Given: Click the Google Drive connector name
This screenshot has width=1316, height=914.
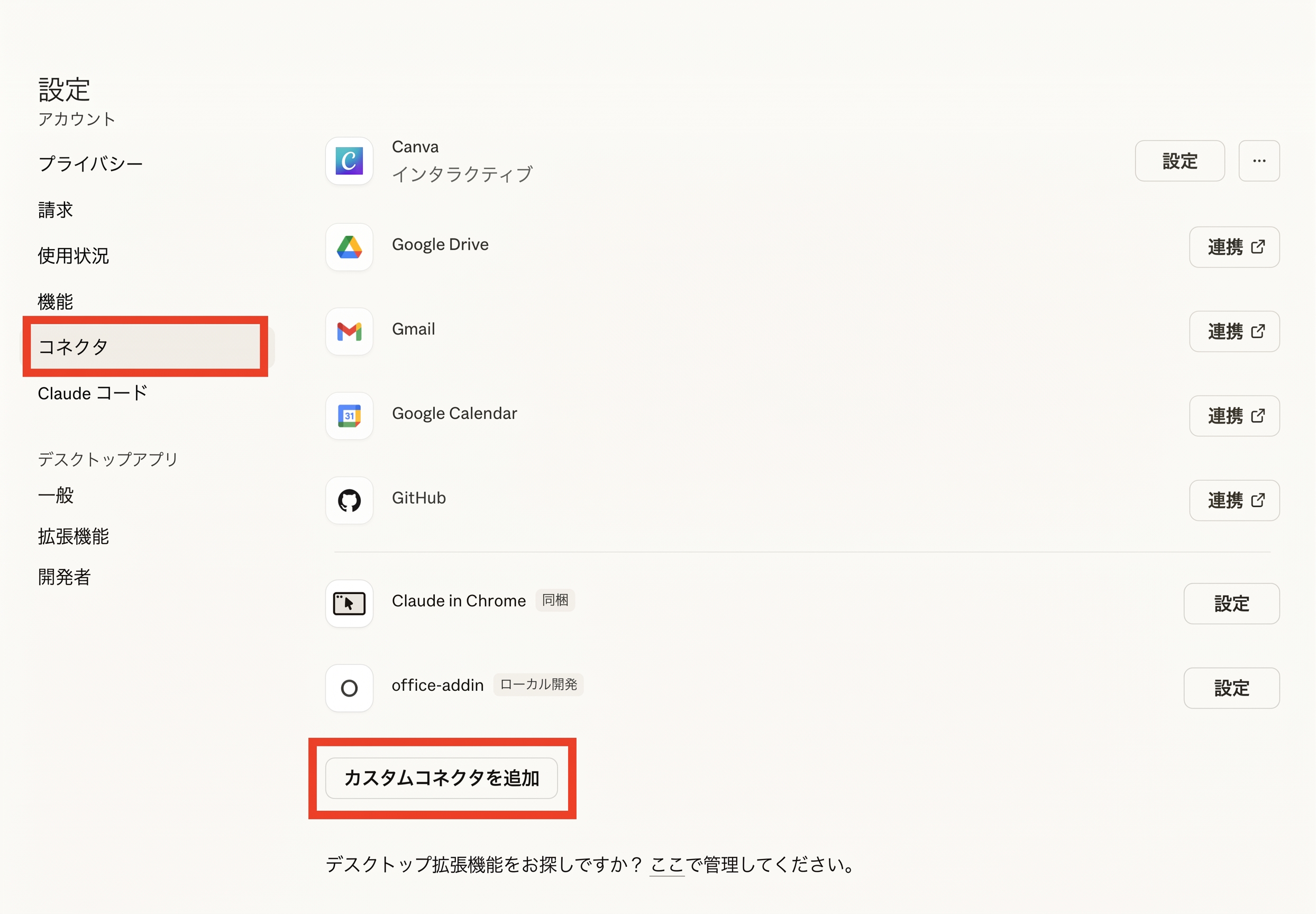Looking at the screenshot, I should point(441,244).
